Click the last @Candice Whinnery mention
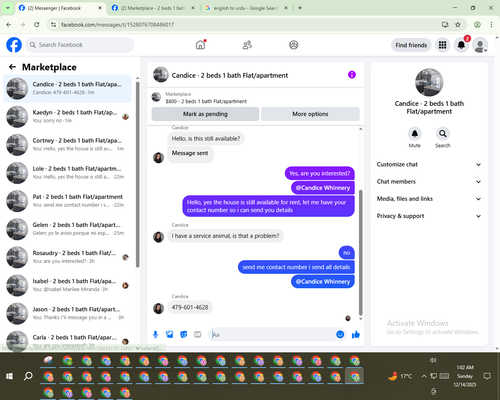Image resolution: width=500 pixels, height=400 pixels. click(x=323, y=282)
